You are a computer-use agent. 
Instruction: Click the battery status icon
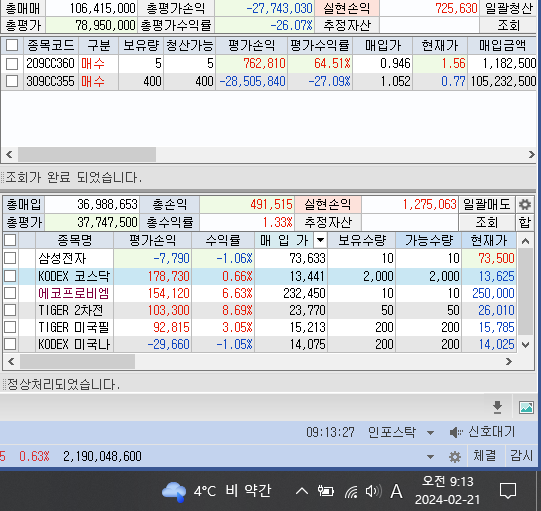click(325, 491)
